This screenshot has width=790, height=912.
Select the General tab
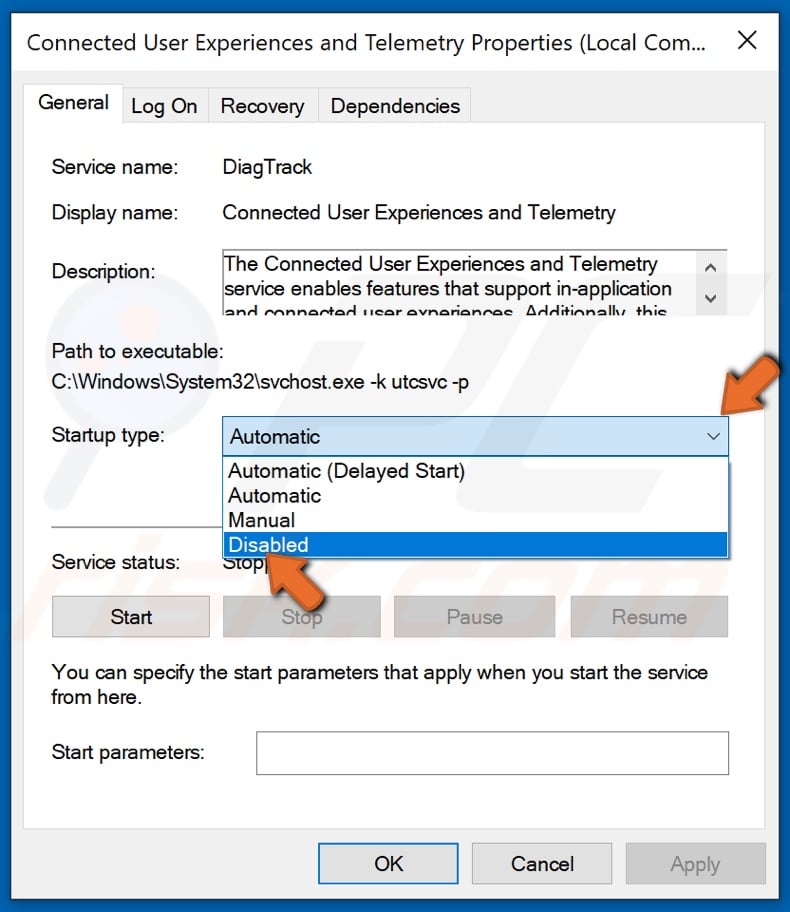[72, 102]
